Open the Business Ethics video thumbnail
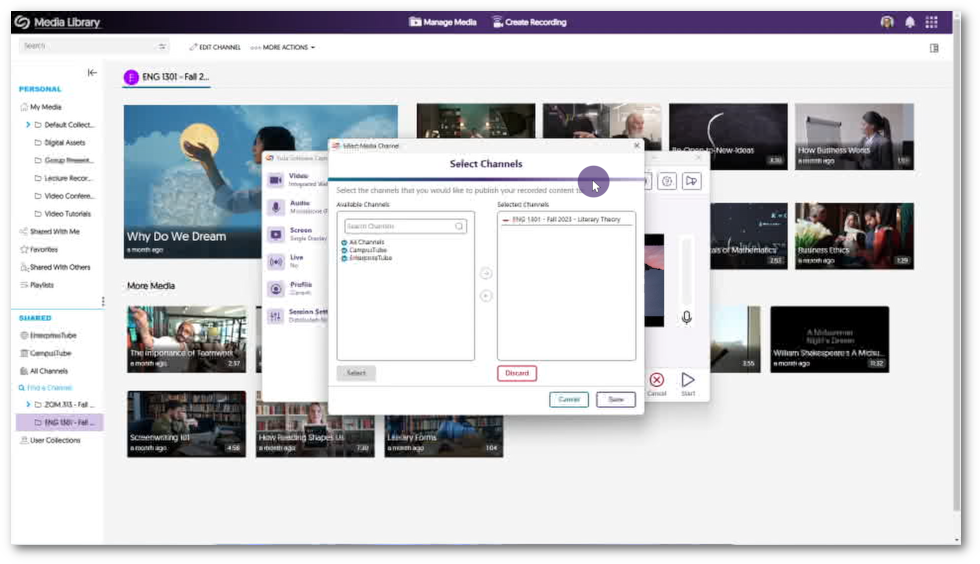Image resolution: width=980 pixels, height=564 pixels. pyautogui.click(x=854, y=236)
